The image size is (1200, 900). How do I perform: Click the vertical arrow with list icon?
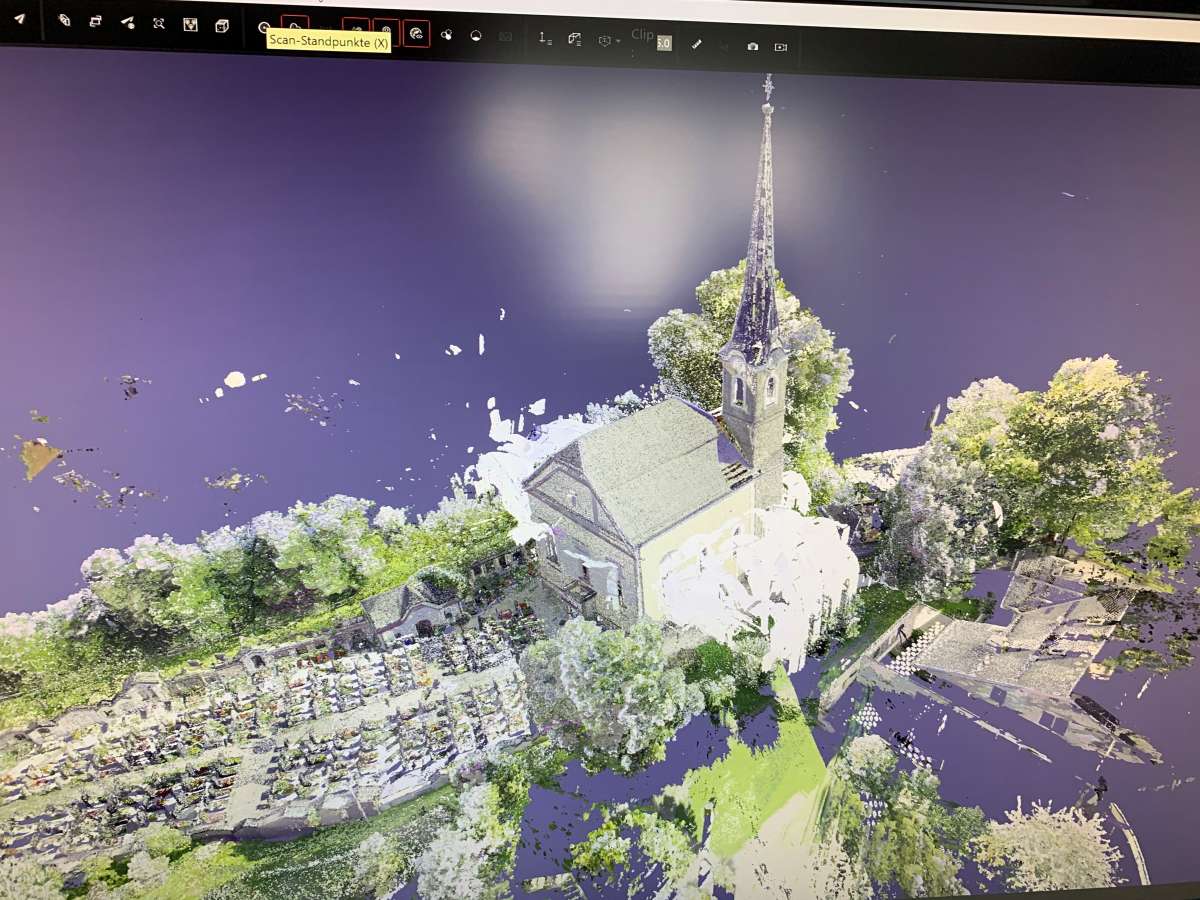point(545,38)
